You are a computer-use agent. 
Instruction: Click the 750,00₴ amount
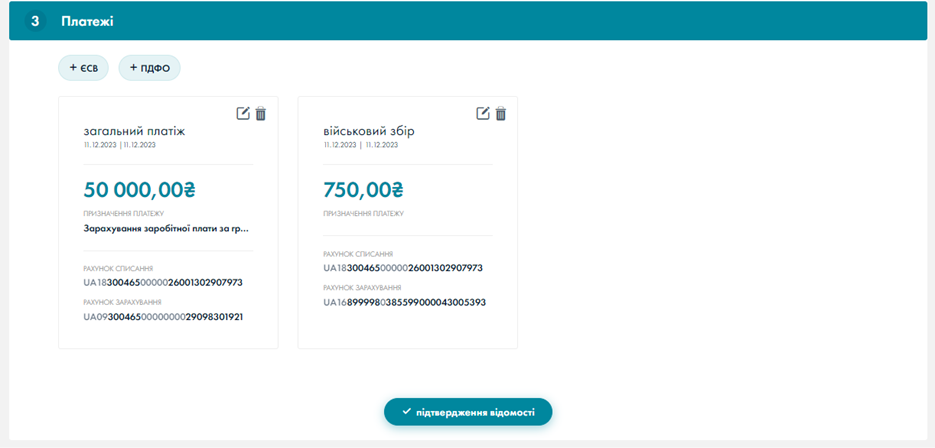(x=363, y=189)
